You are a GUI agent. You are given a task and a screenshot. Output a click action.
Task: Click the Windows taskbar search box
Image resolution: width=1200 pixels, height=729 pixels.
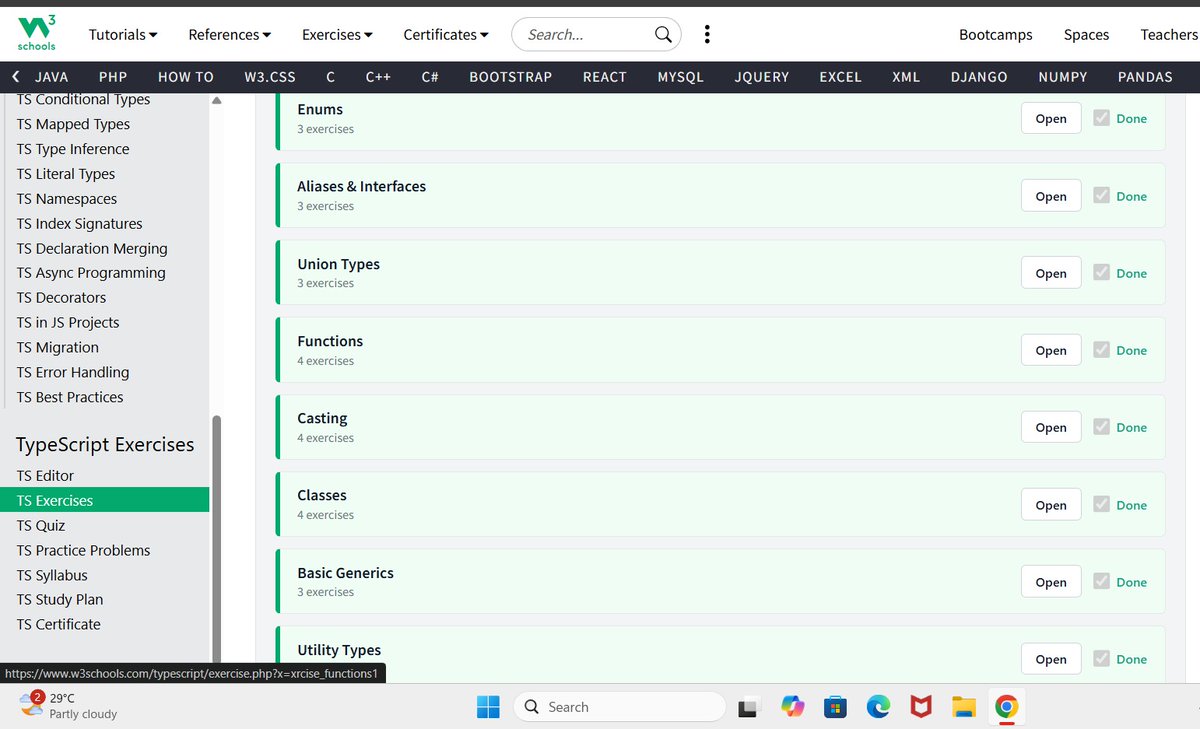[x=619, y=707]
